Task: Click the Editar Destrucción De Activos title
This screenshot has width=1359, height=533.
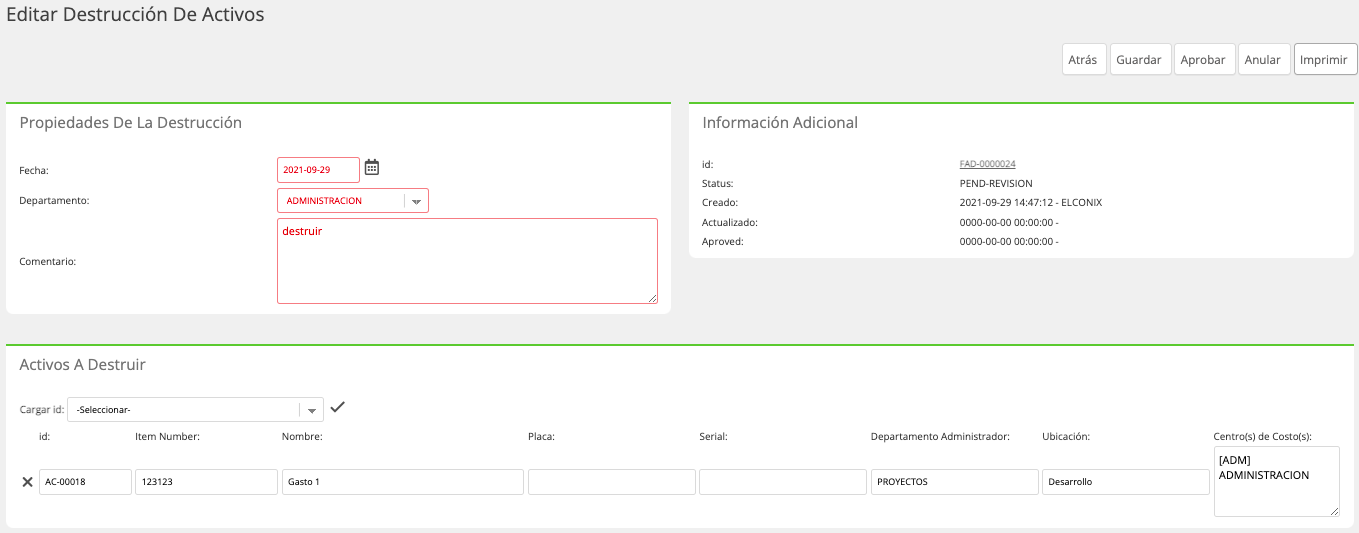Action: coord(136,15)
